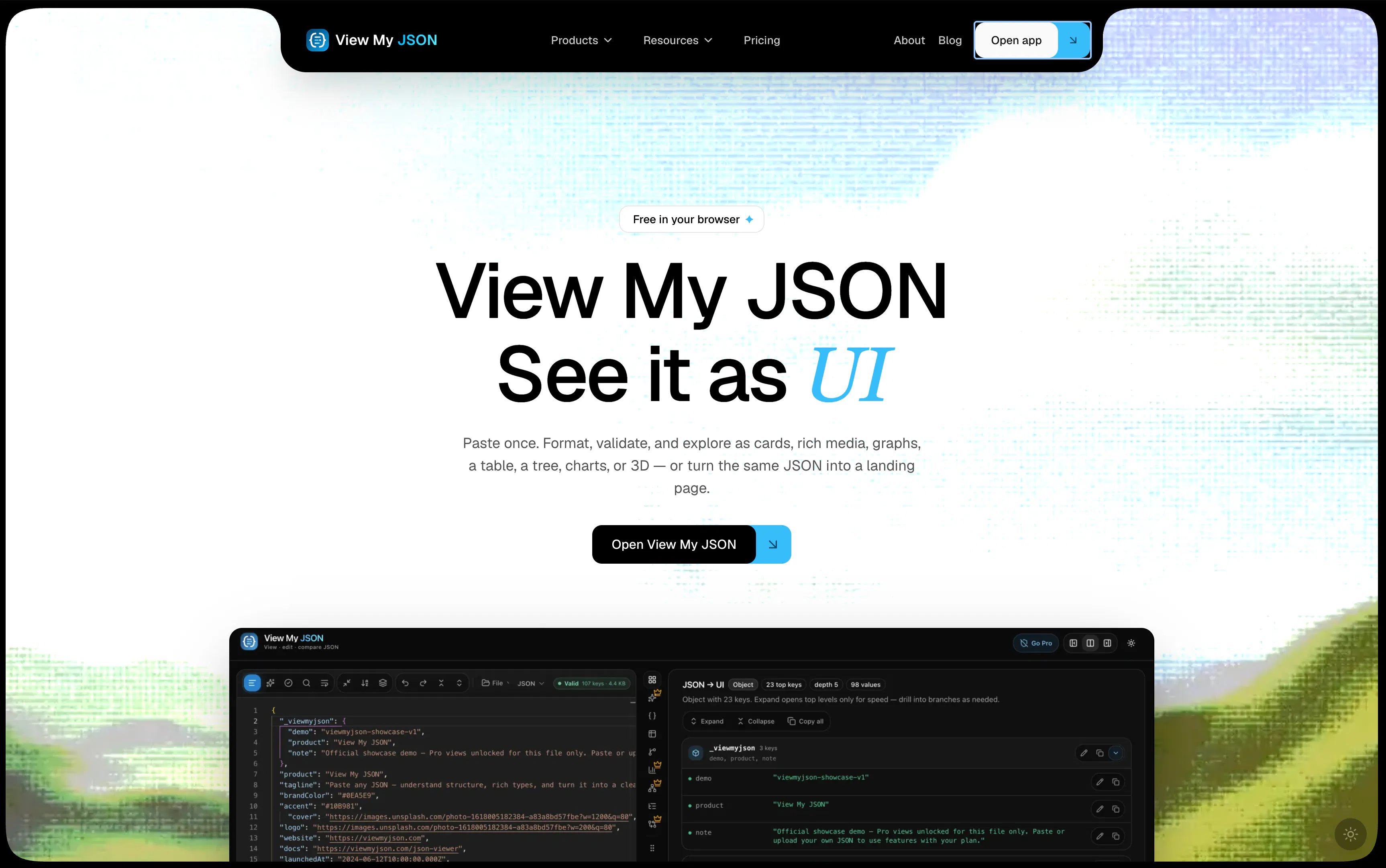Click the sparkle beautify icon in editor toolbar
The image size is (1386, 868).
(x=271, y=683)
